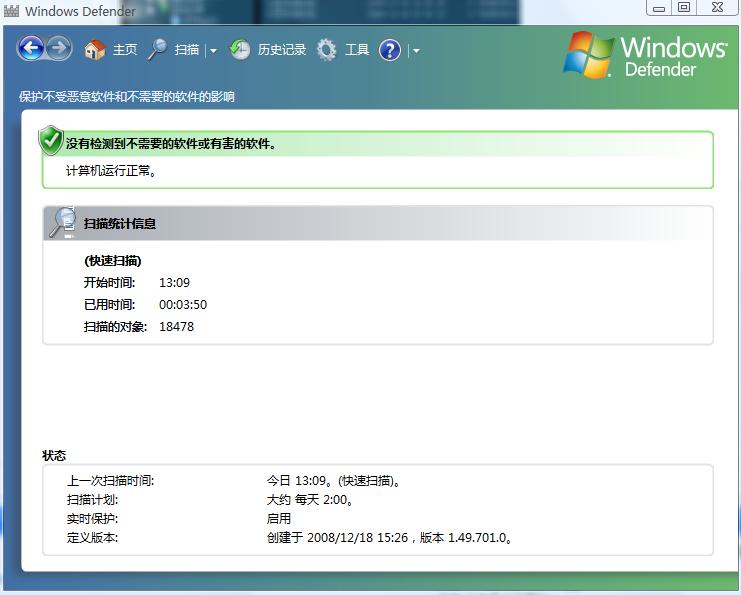Click the 扫描的对象 label
Viewport: 741px width, 595px height.
tap(115, 327)
